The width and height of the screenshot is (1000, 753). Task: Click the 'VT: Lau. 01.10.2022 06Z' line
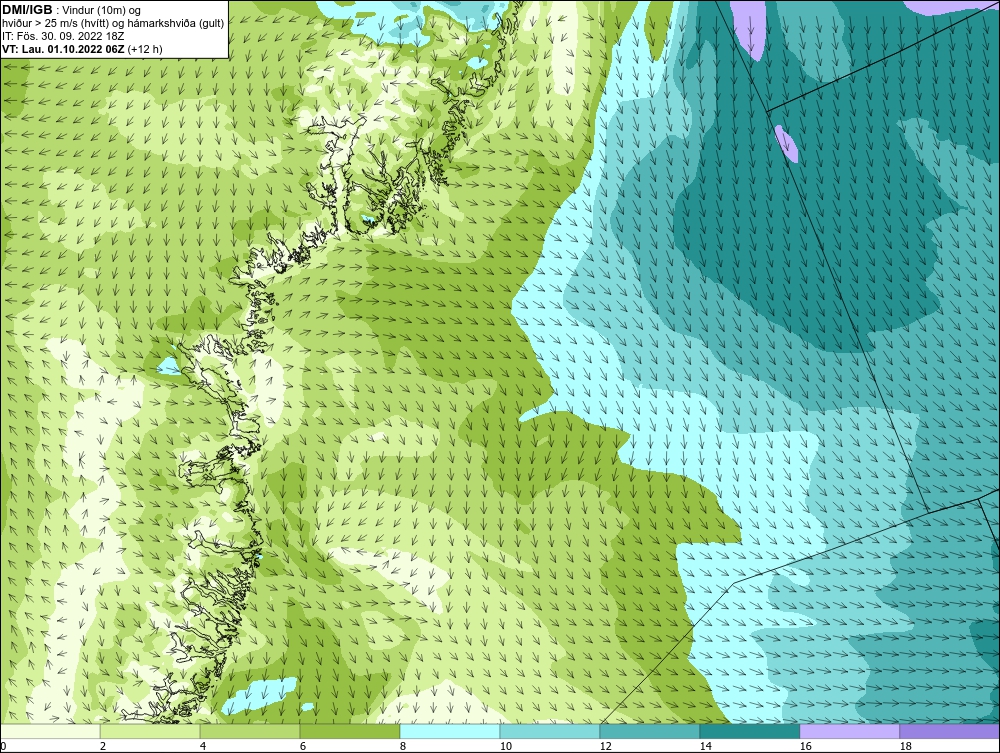click(x=64, y=49)
